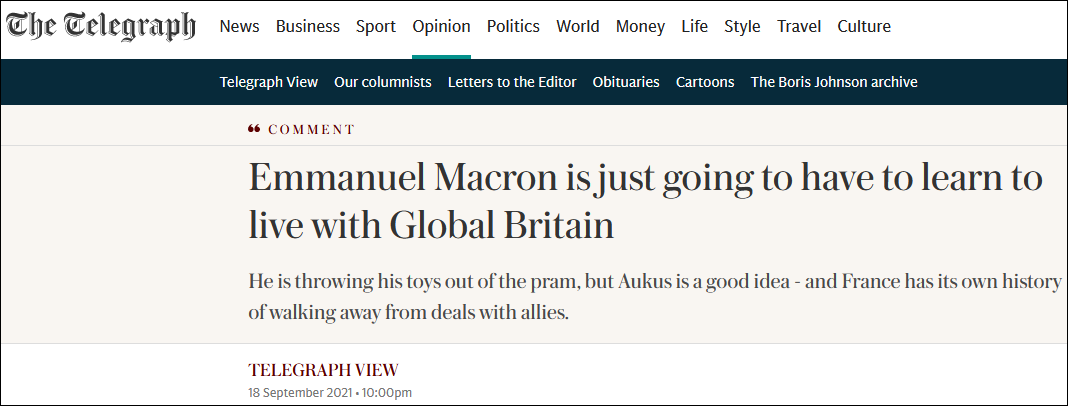Open the World section
Viewport: 1068px width, 406px height.
578,27
